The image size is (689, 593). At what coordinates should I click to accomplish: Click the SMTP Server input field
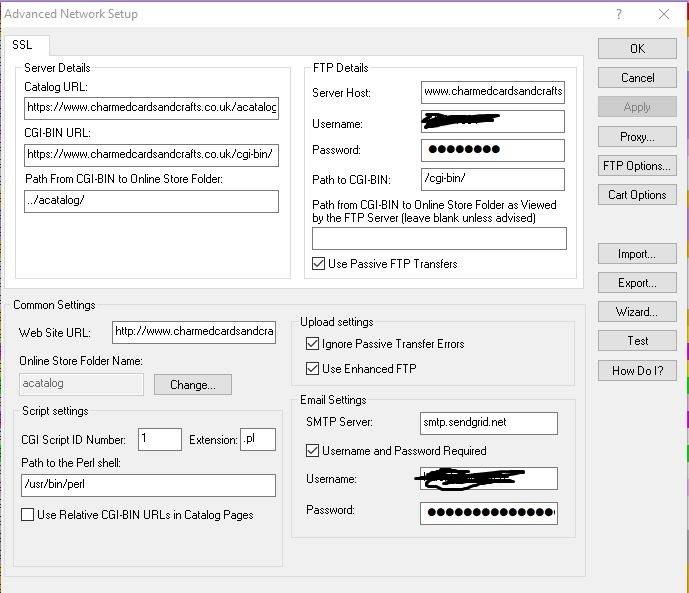pyautogui.click(x=488, y=423)
